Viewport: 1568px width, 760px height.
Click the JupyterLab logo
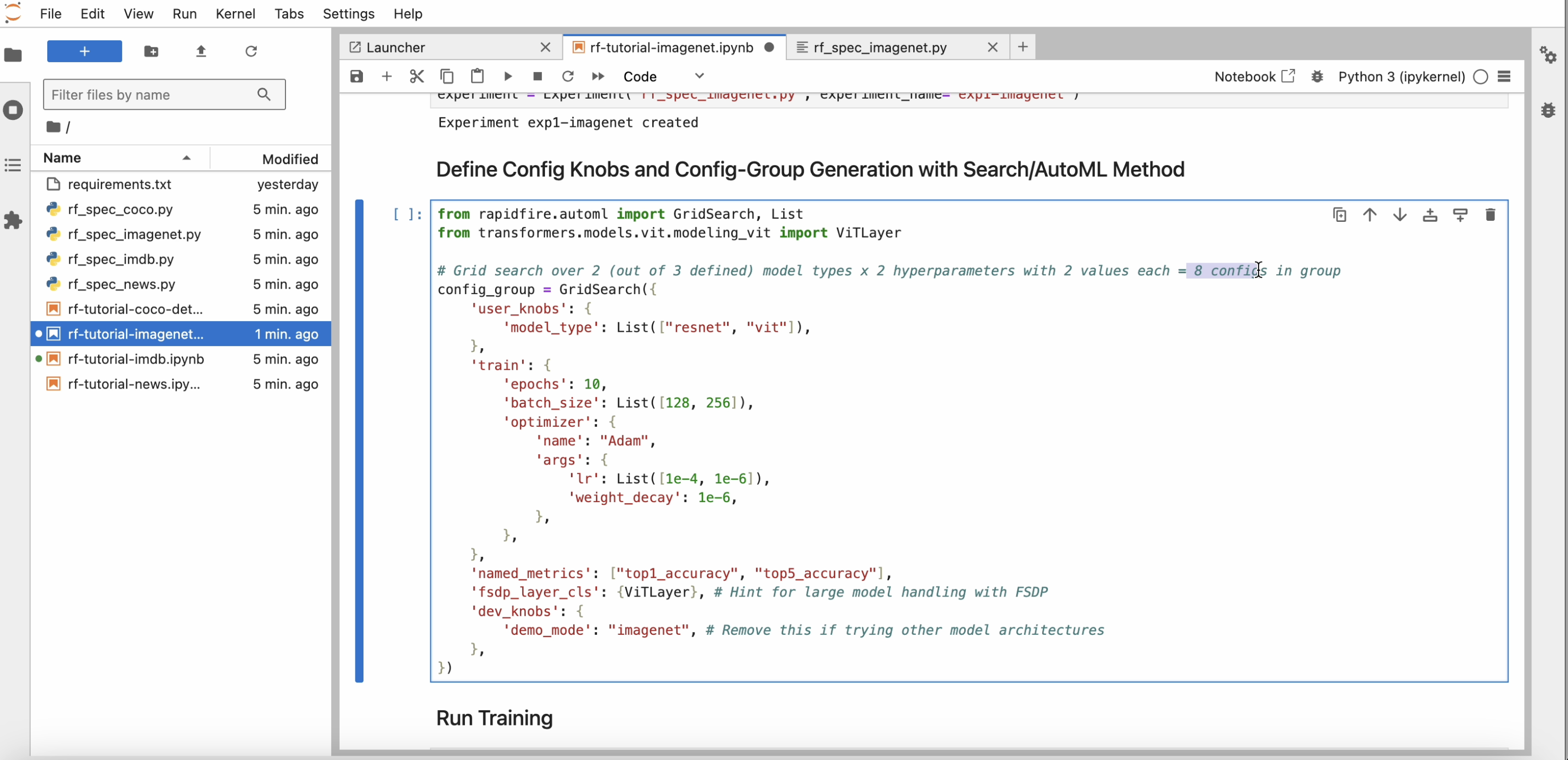[x=13, y=13]
